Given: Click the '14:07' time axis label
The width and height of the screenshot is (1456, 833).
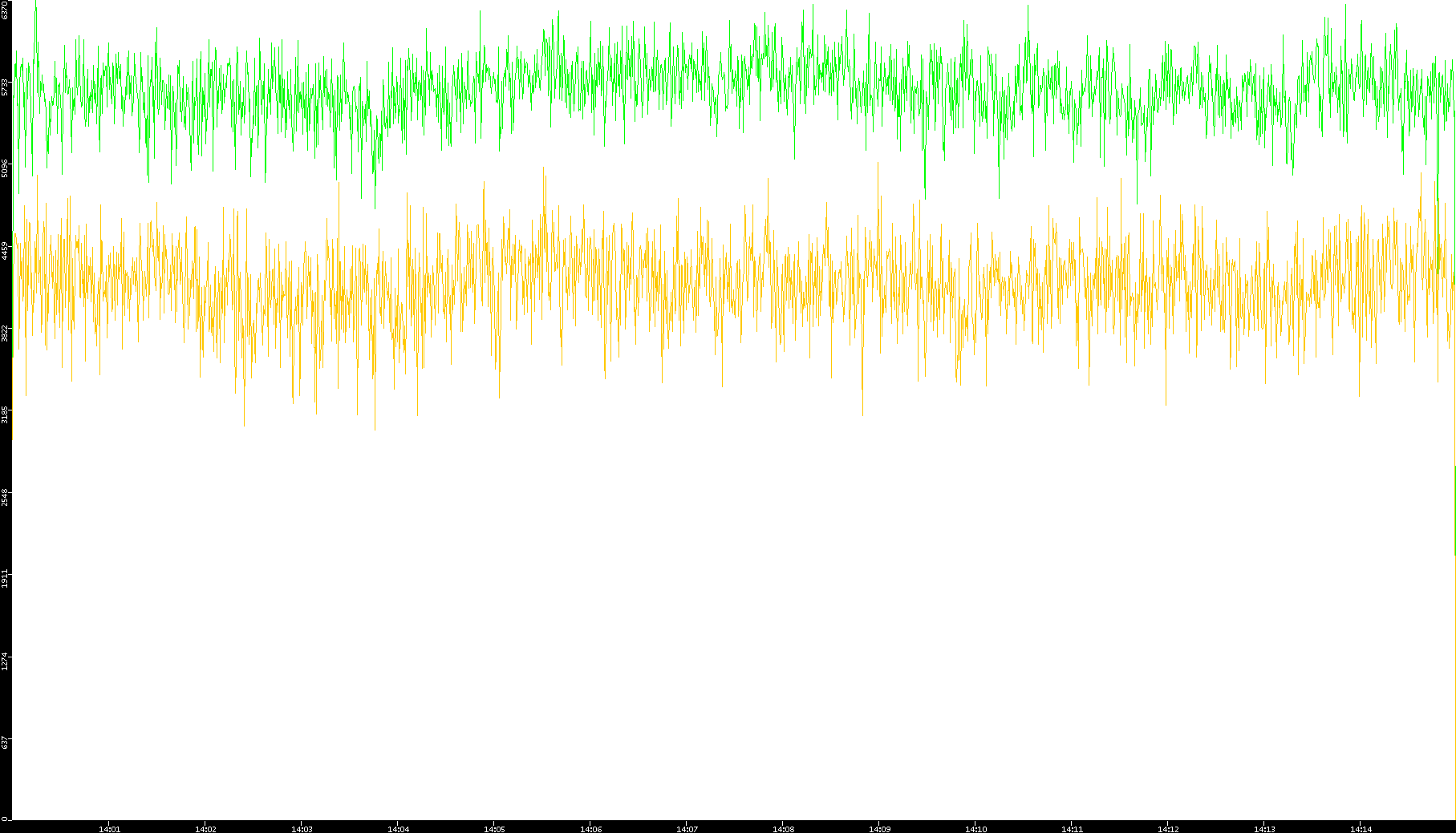Looking at the screenshot, I should [x=687, y=829].
